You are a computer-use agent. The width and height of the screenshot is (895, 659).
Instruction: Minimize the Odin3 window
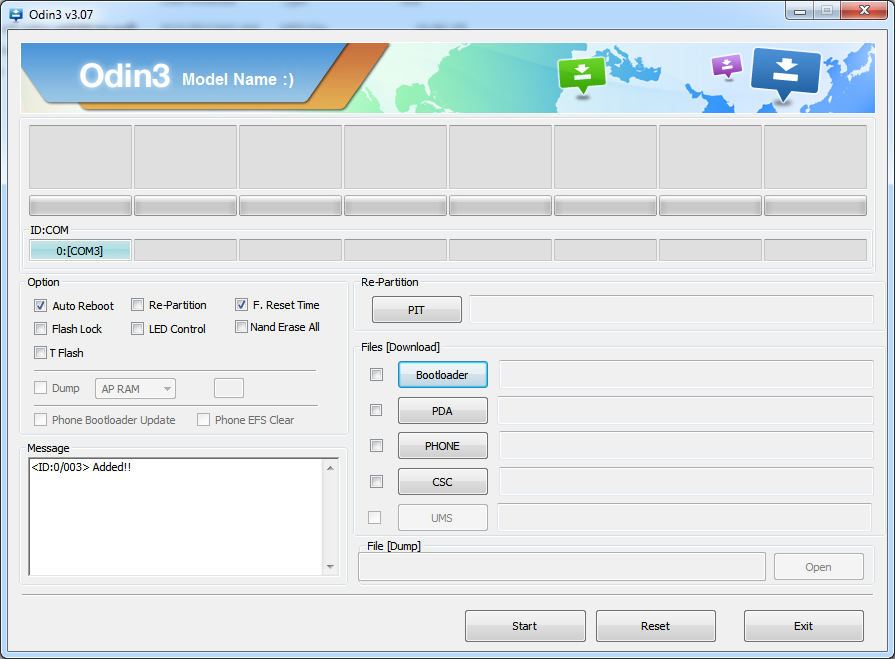pyautogui.click(x=800, y=11)
